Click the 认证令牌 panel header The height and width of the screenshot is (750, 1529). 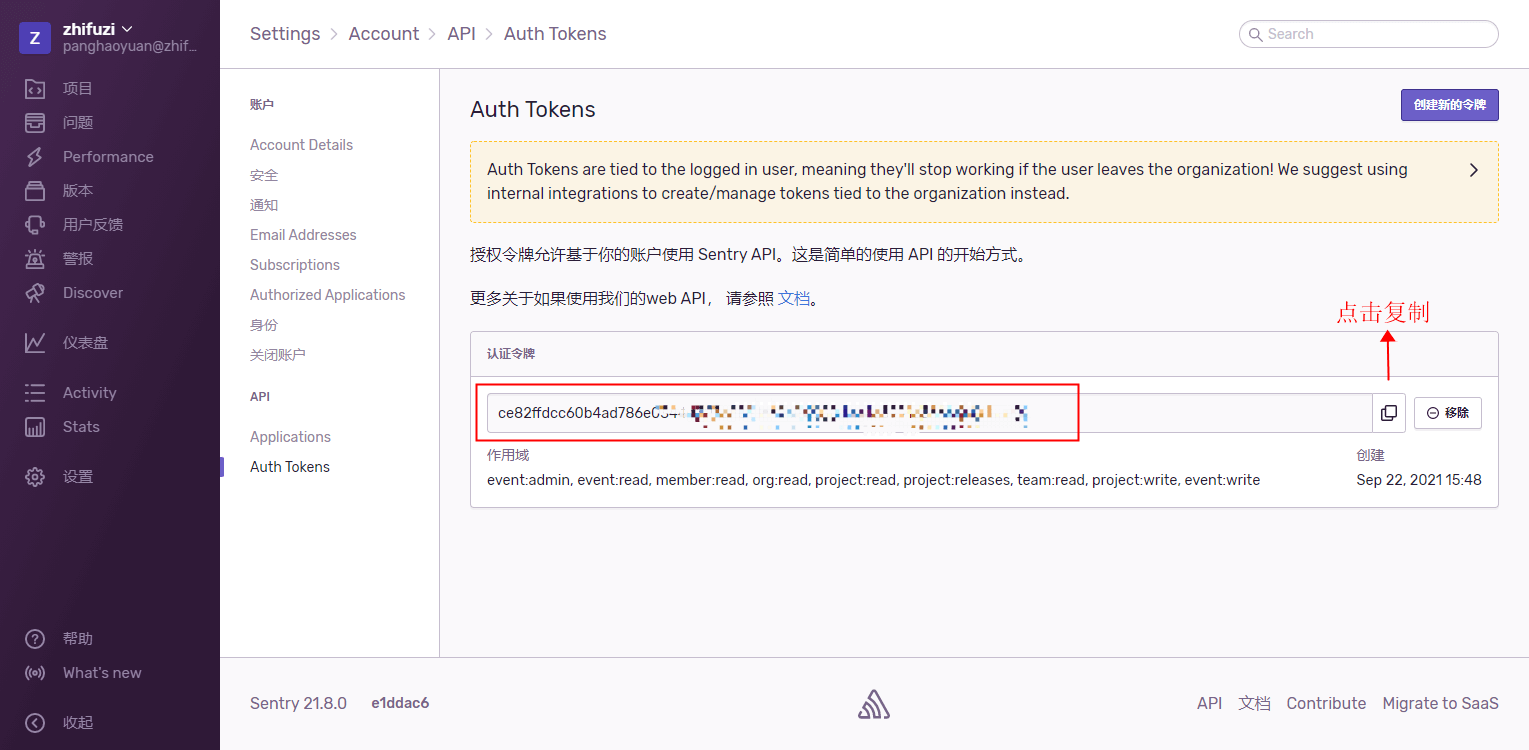[984, 354]
